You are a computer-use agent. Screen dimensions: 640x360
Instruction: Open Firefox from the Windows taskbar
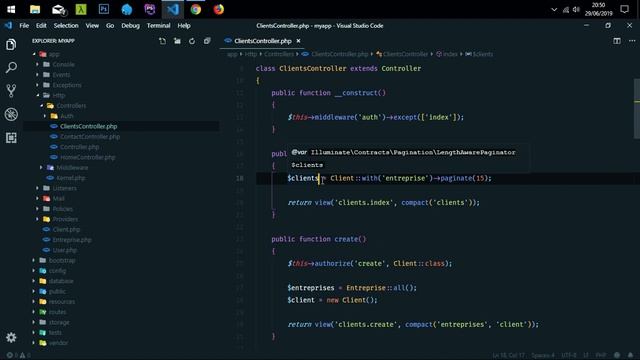point(219,9)
